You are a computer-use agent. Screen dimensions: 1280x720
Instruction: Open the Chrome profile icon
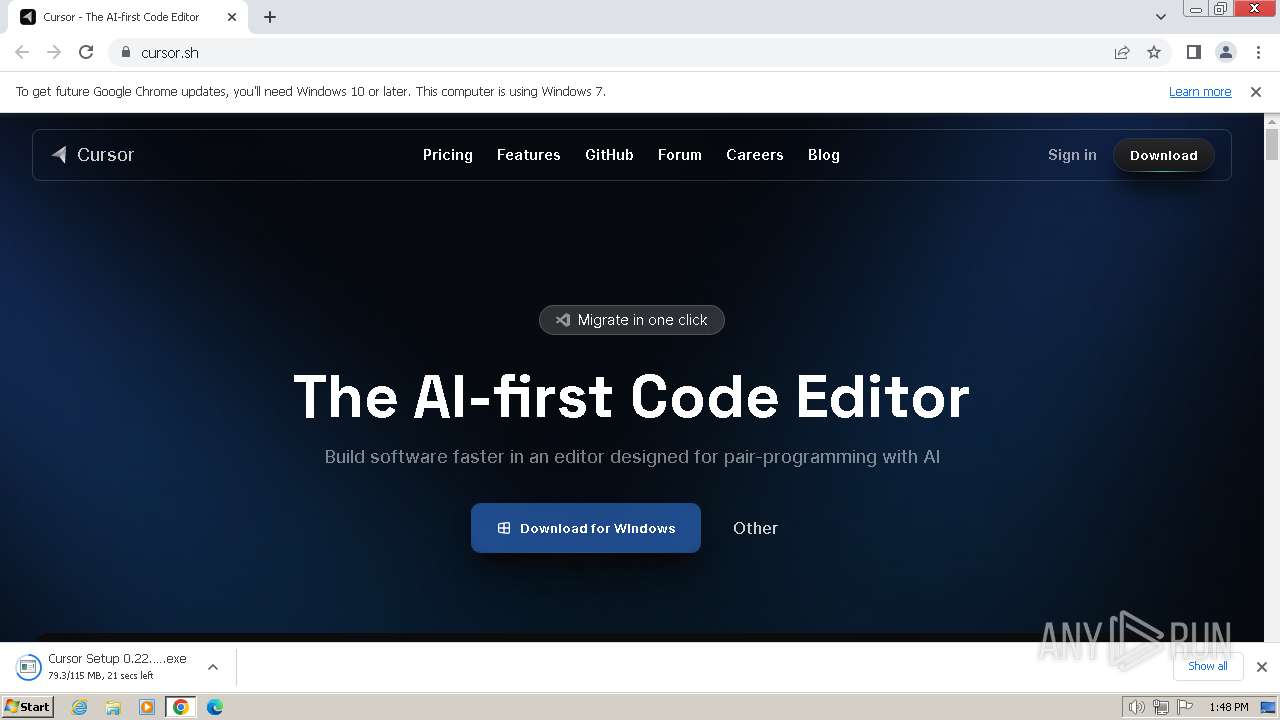[1226, 52]
